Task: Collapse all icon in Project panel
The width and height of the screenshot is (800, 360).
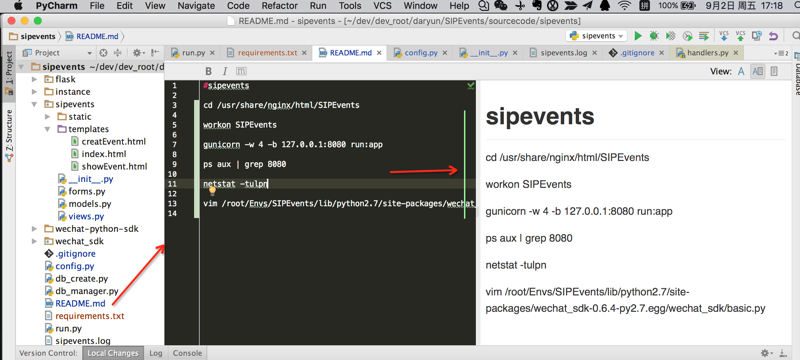Action: 118,53
